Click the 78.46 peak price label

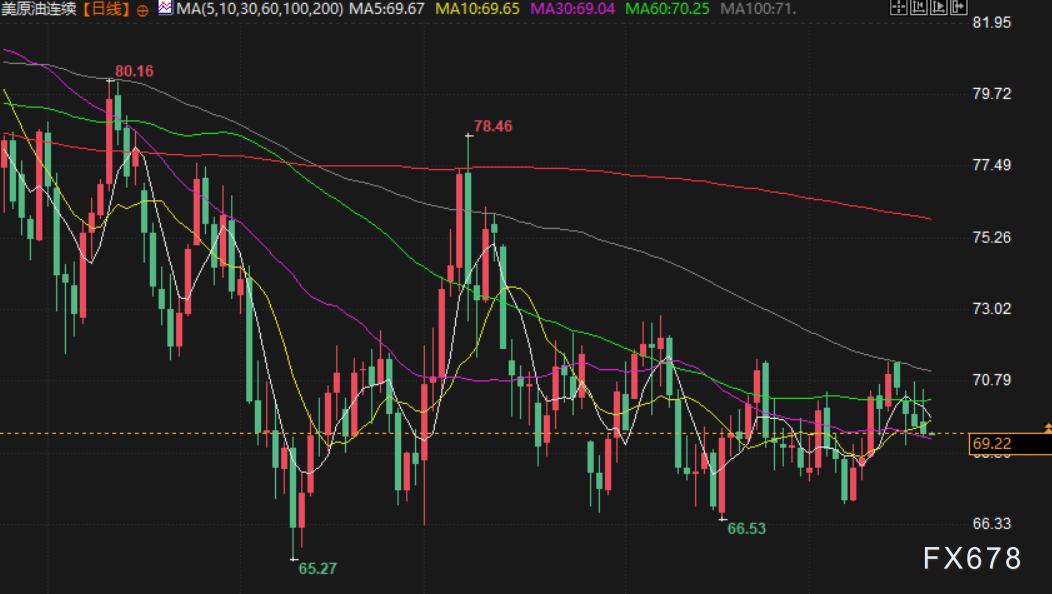[493, 126]
